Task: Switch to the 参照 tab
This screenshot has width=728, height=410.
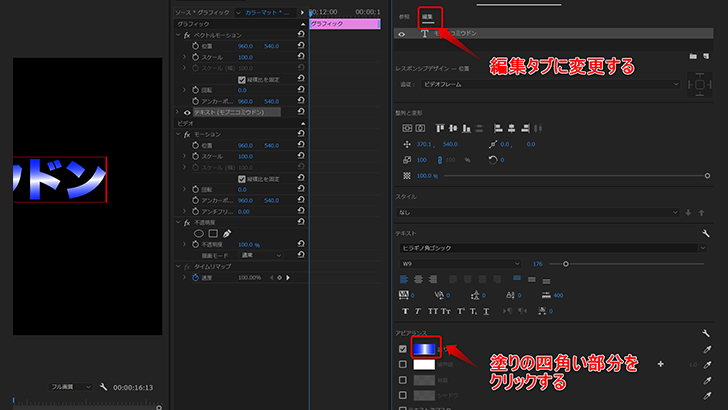Action: 404,17
